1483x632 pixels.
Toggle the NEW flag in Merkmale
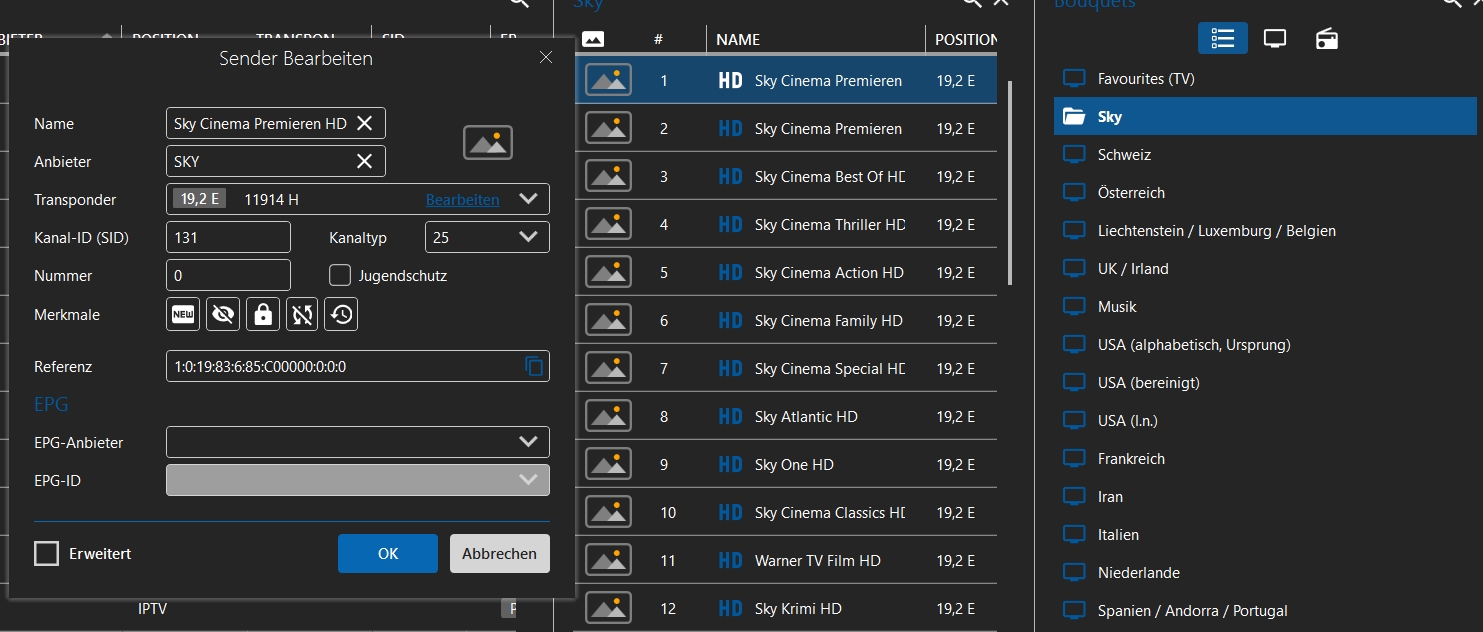pyautogui.click(x=183, y=314)
